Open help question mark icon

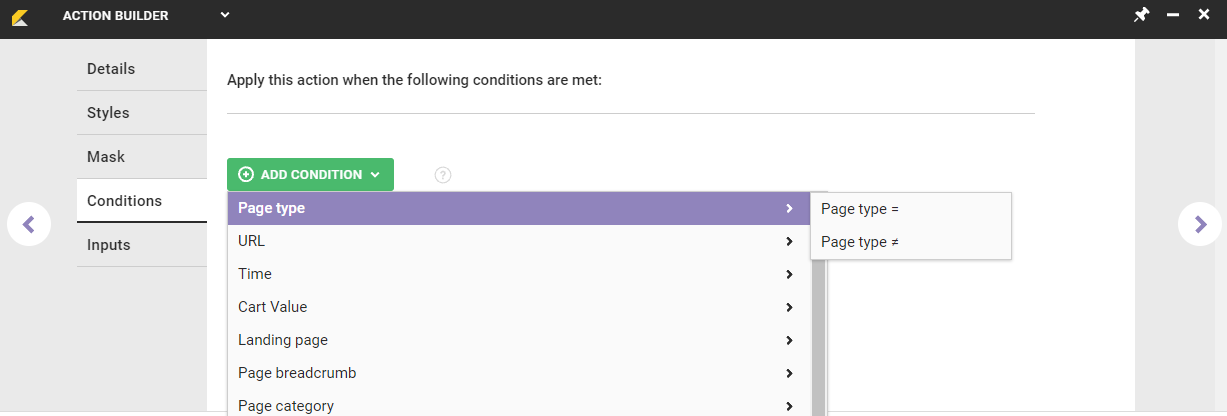(x=443, y=175)
